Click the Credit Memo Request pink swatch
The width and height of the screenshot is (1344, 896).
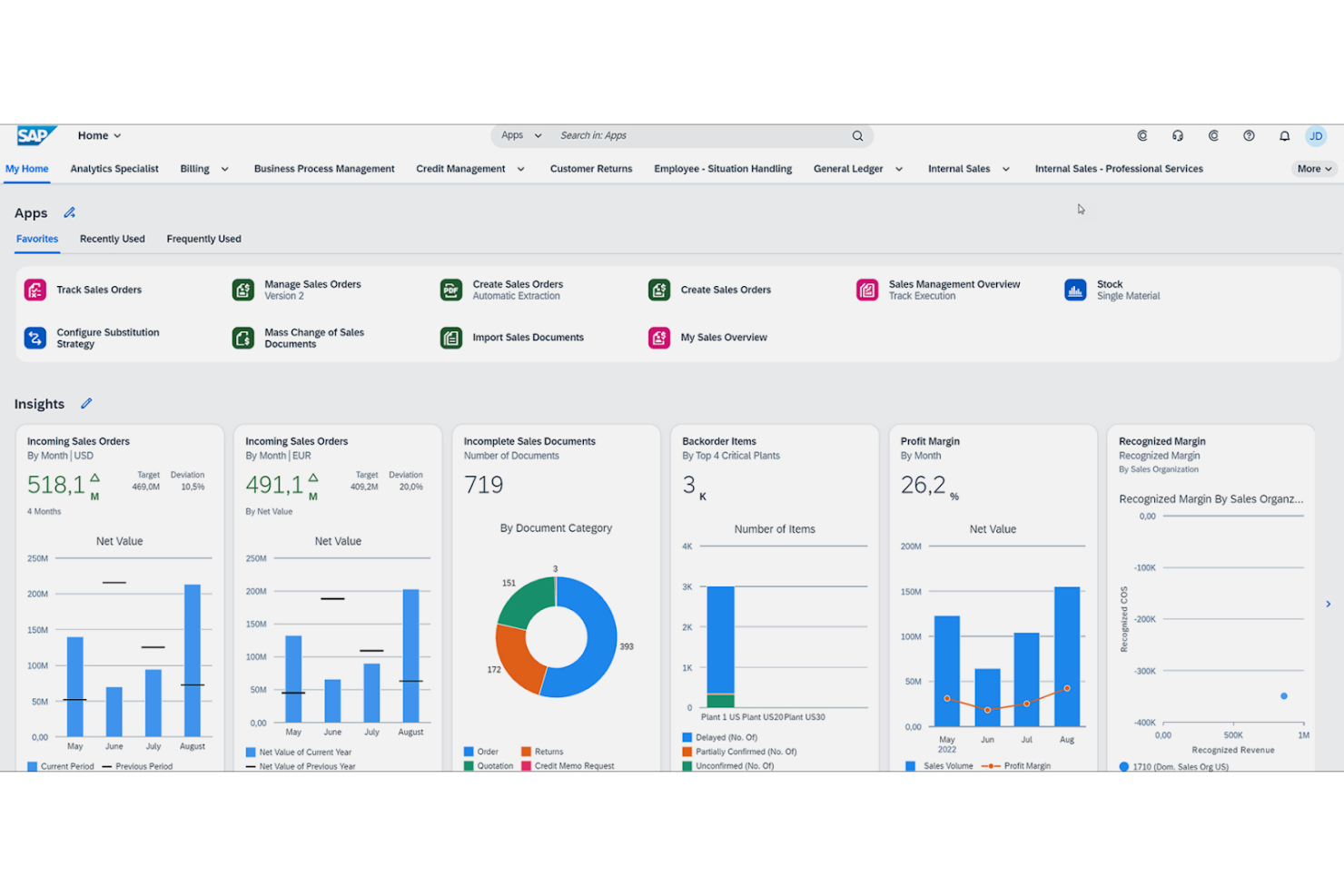coord(526,766)
